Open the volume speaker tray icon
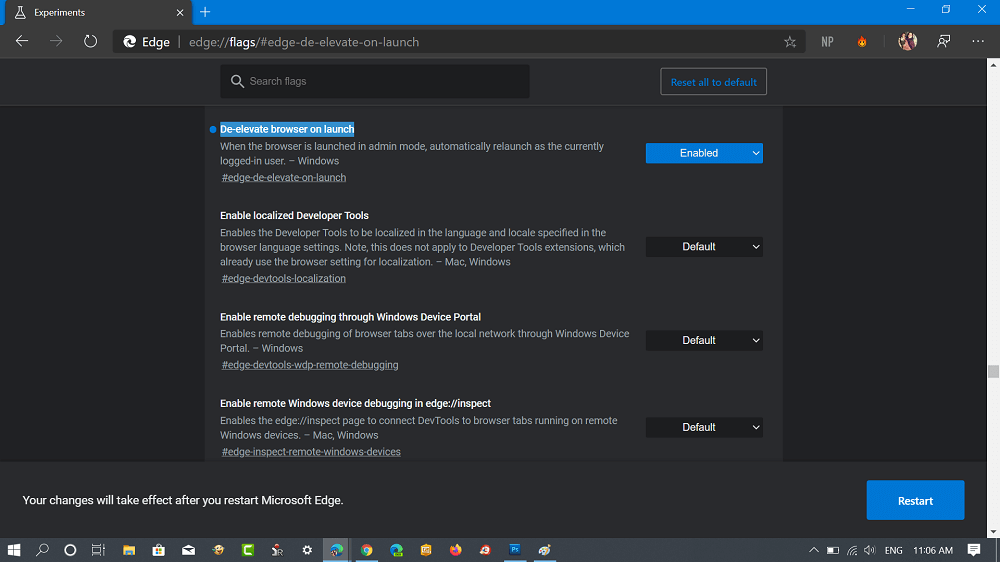1000x562 pixels. [x=870, y=550]
